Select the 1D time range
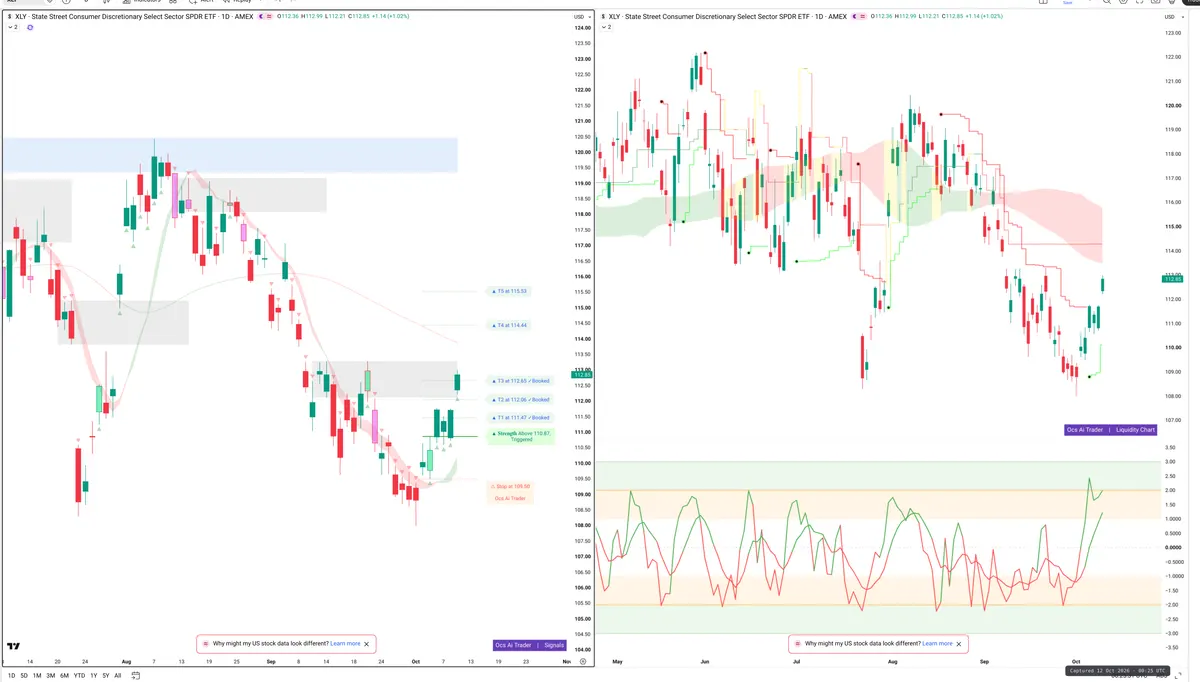 11,676
